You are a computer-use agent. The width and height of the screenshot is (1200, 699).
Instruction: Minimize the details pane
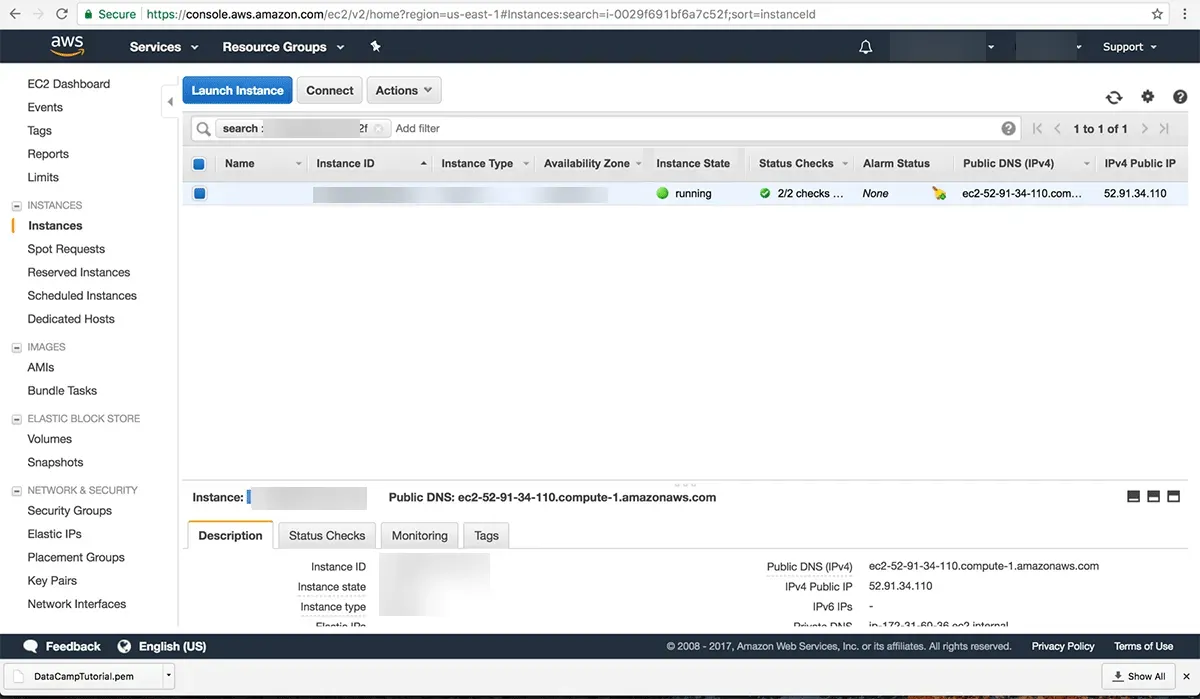pos(1133,496)
